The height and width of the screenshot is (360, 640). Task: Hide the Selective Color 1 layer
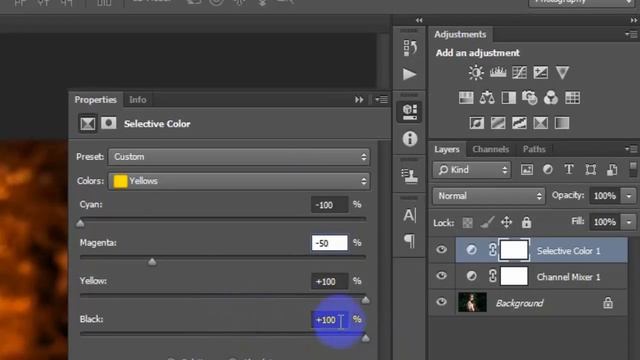(x=441, y=249)
